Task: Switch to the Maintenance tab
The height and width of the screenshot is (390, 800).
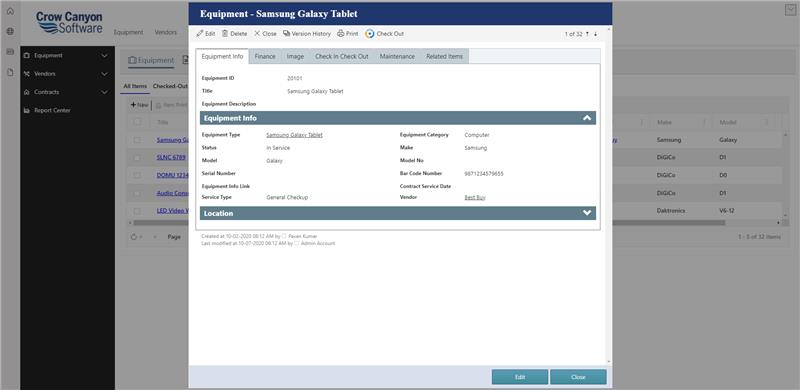Action: (x=397, y=57)
